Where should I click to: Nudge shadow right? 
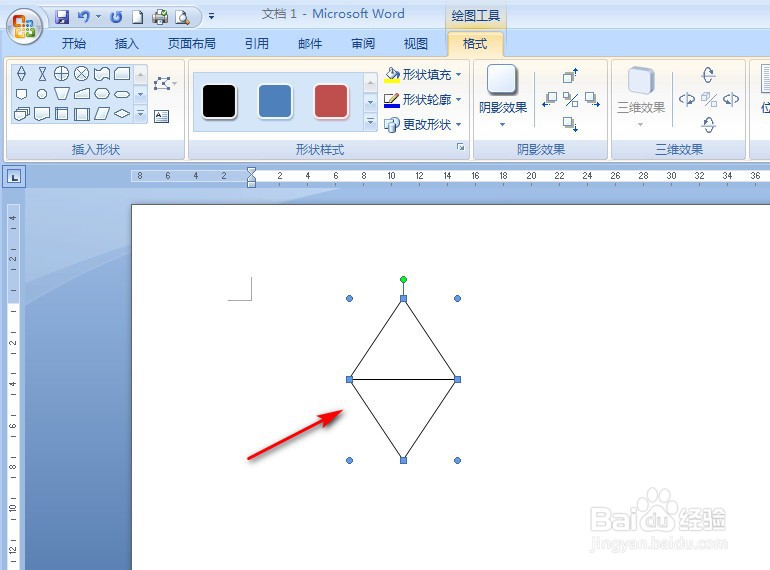tap(592, 100)
